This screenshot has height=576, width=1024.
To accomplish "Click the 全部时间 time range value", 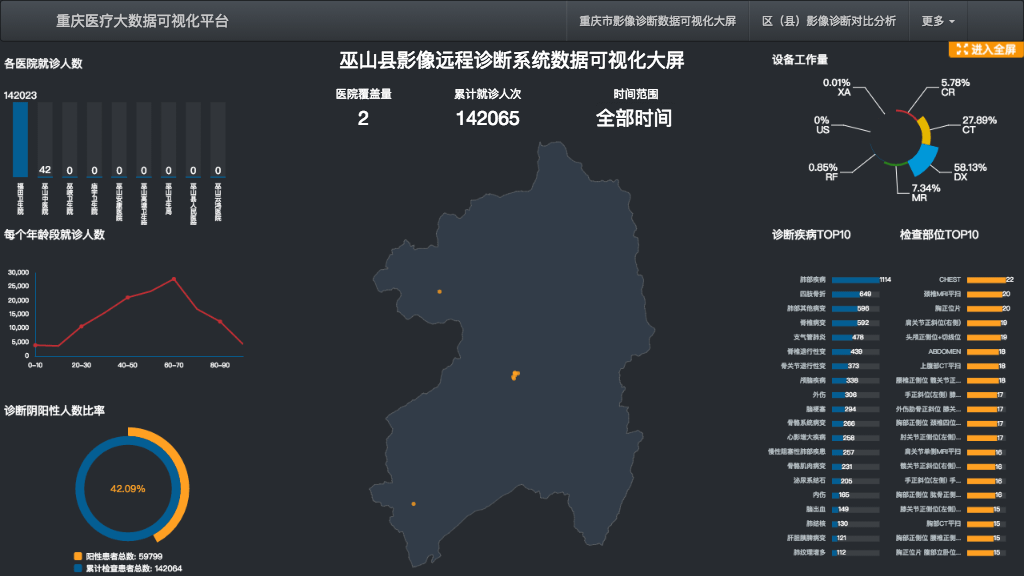I will (634, 118).
